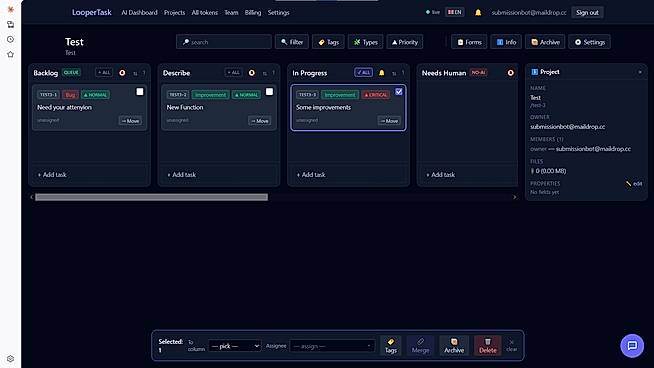The height and width of the screenshot is (368, 654).
Task: Open the Tags filter dropdown
Action: pyautogui.click(x=328, y=42)
